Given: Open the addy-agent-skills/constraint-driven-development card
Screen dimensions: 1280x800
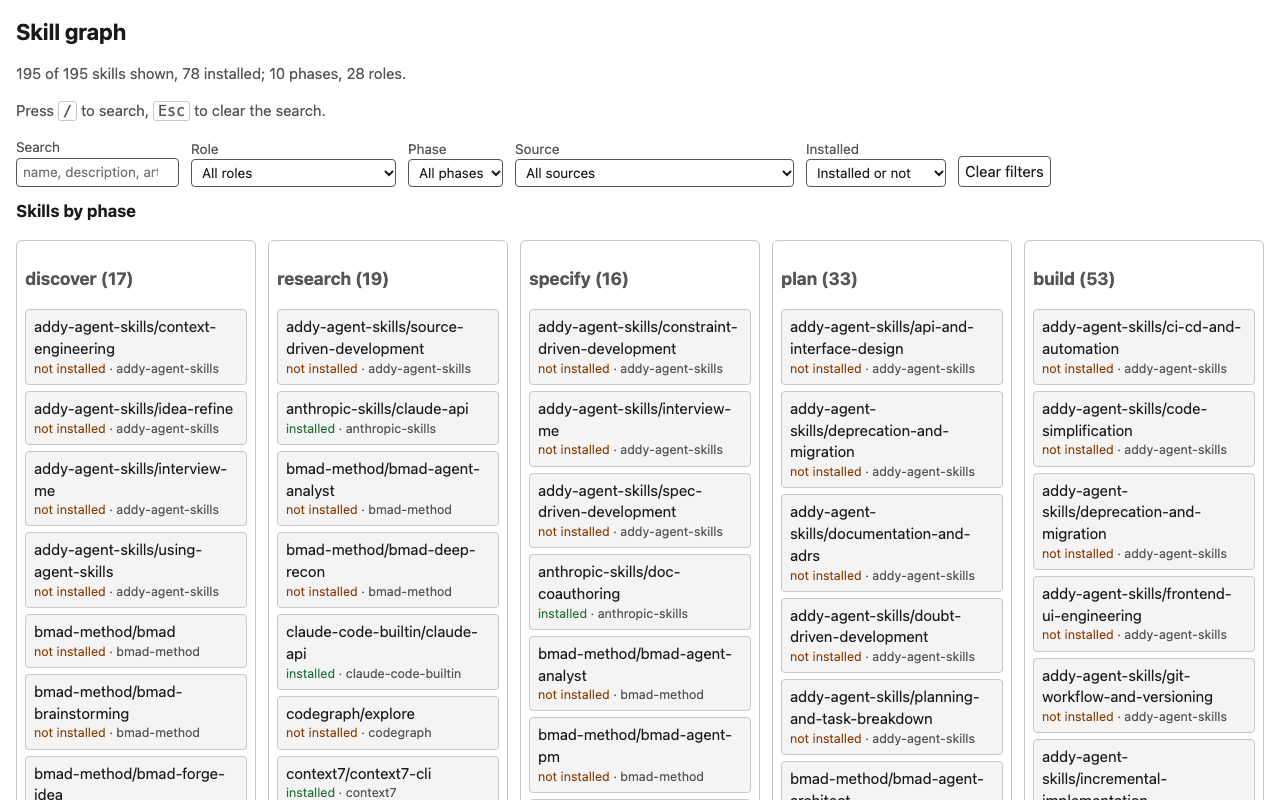Looking at the screenshot, I should pos(640,347).
